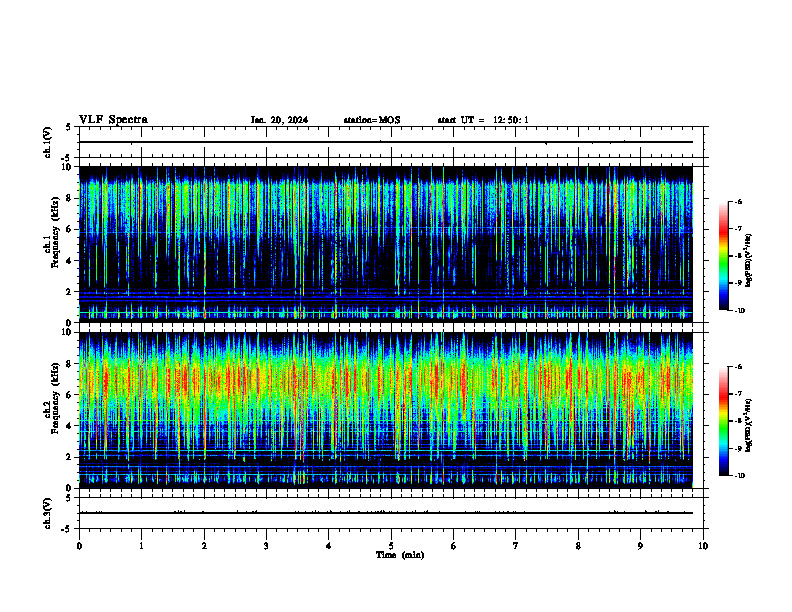Click time-axis tick label "3"

coord(266,546)
